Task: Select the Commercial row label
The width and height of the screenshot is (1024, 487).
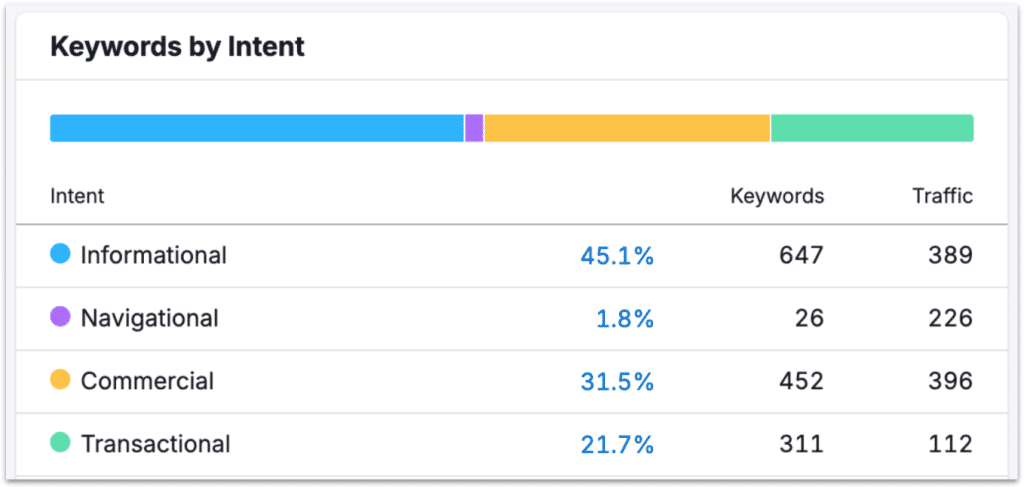Action: pos(147,381)
